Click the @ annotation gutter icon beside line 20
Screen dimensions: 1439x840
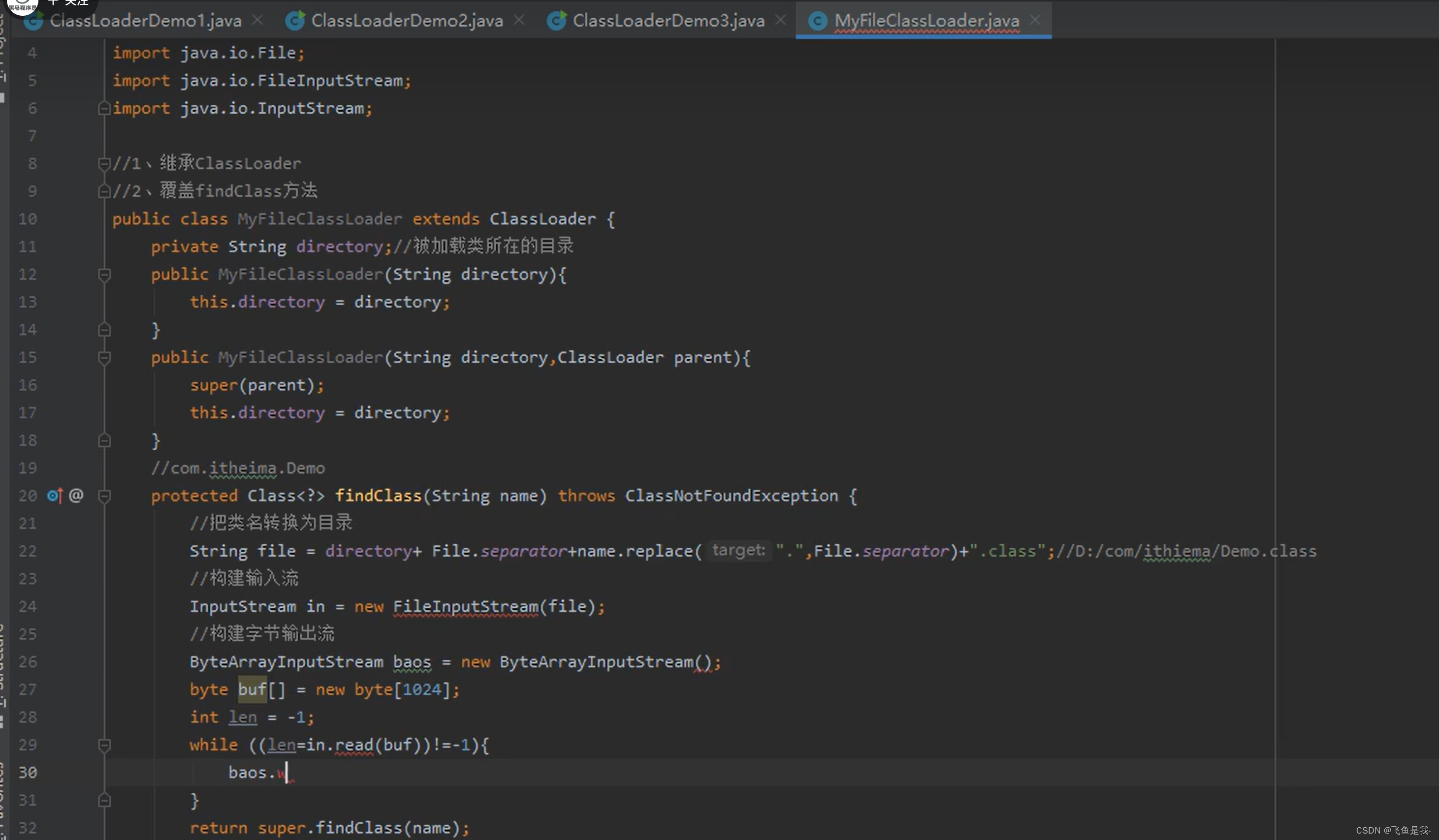coord(76,496)
